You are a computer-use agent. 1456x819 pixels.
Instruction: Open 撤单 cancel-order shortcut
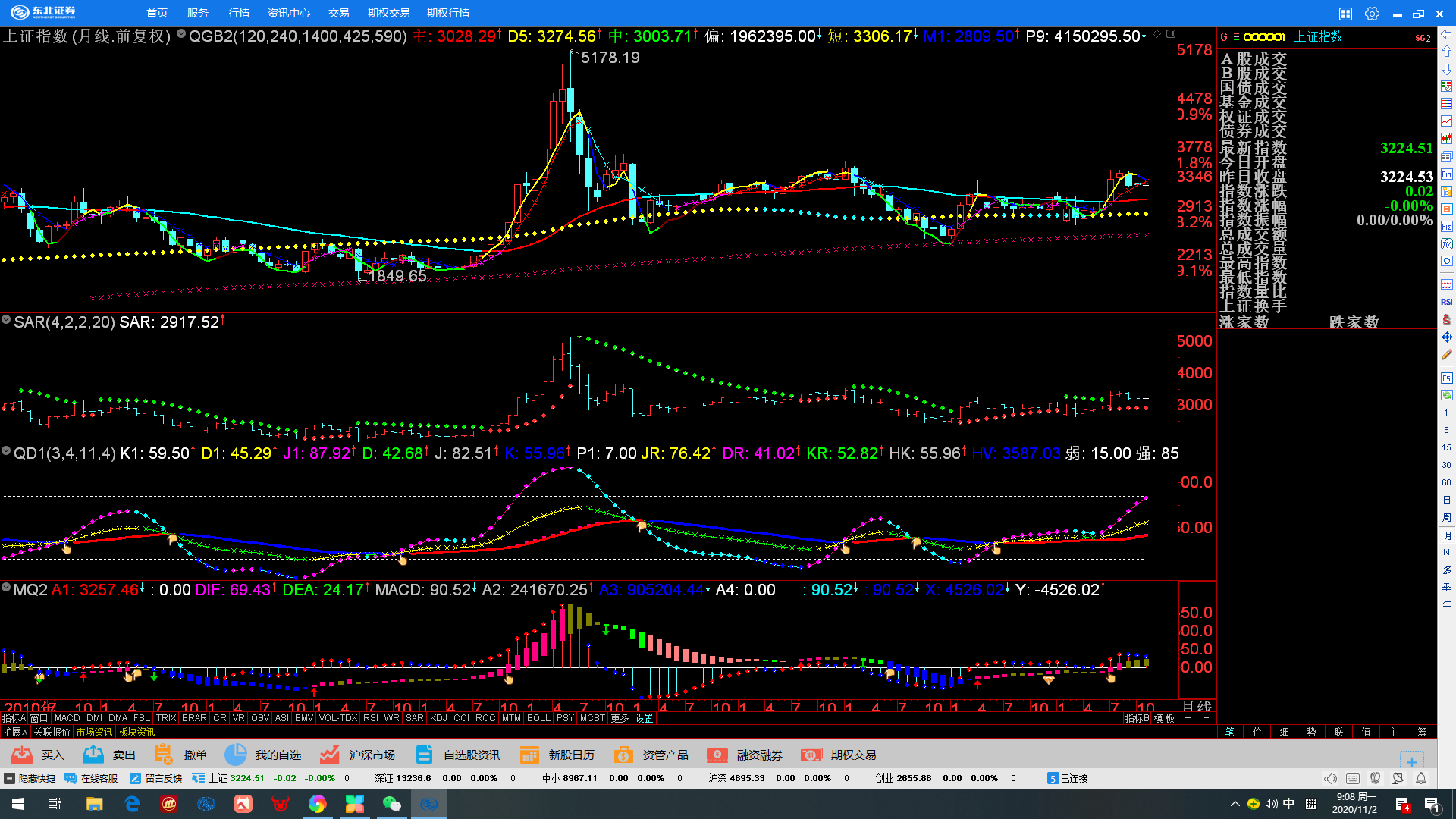164,755
